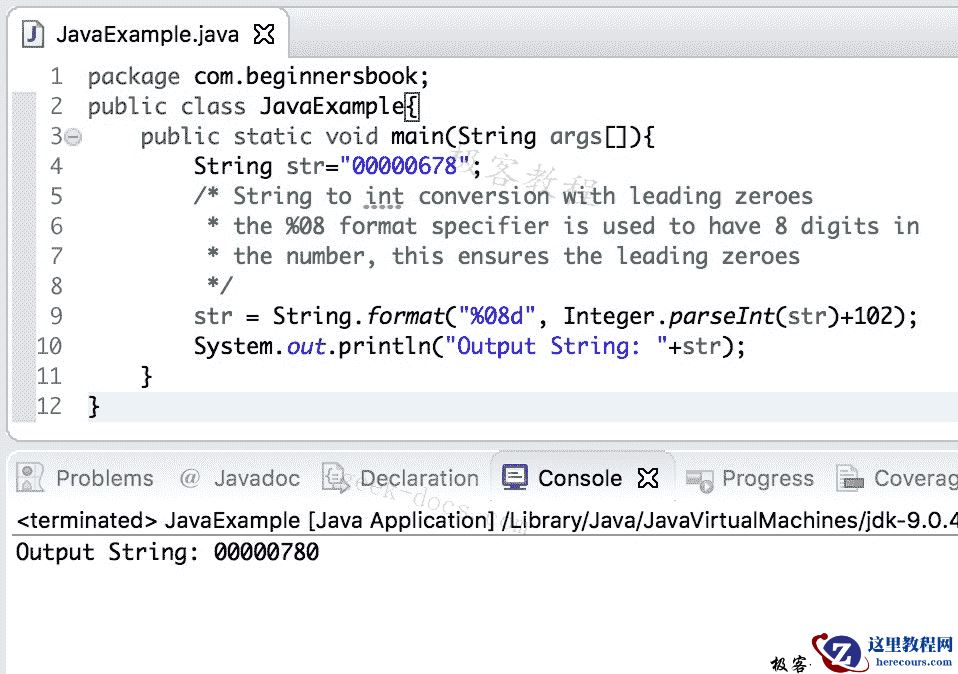Click the Console view icon
The image size is (958, 674).
[x=515, y=478]
